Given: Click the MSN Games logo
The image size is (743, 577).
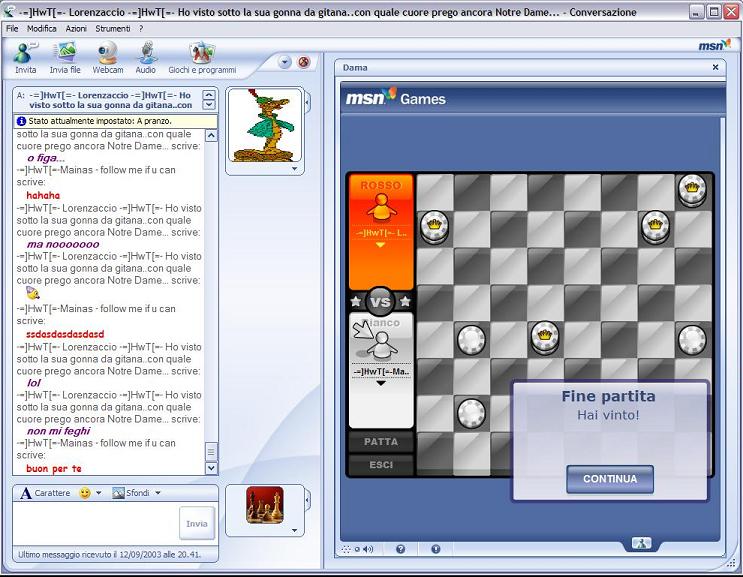Looking at the screenshot, I should coord(396,98).
